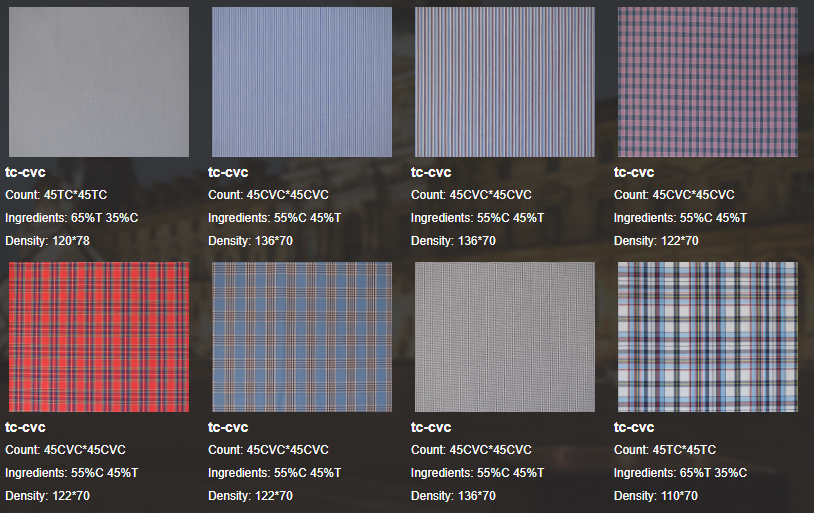Select 'Density: 122*70' under pink gingham fabric
814x513 pixels.
point(656,241)
